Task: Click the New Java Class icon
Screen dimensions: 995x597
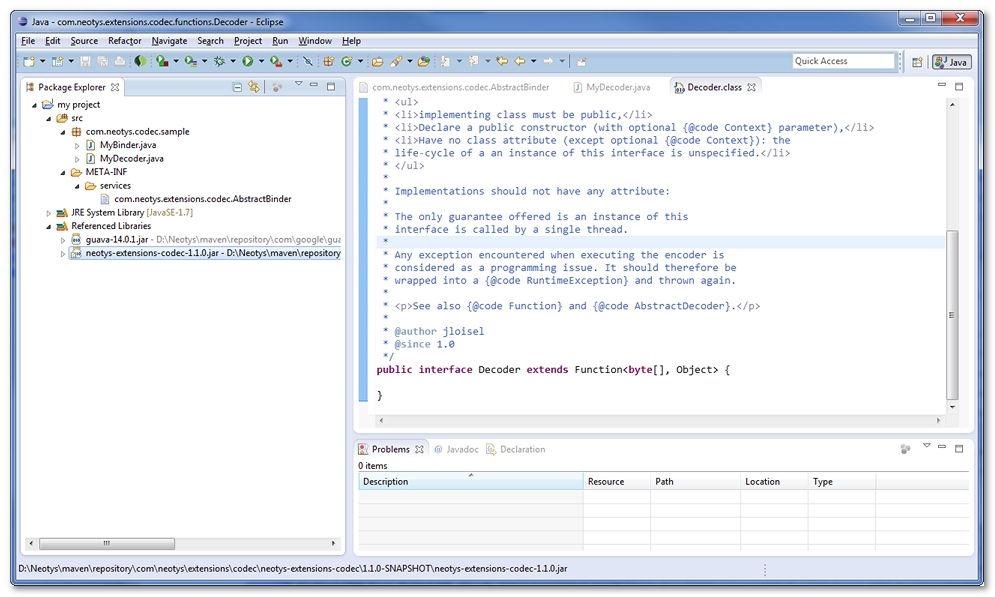Action: (x=346, y=62)
